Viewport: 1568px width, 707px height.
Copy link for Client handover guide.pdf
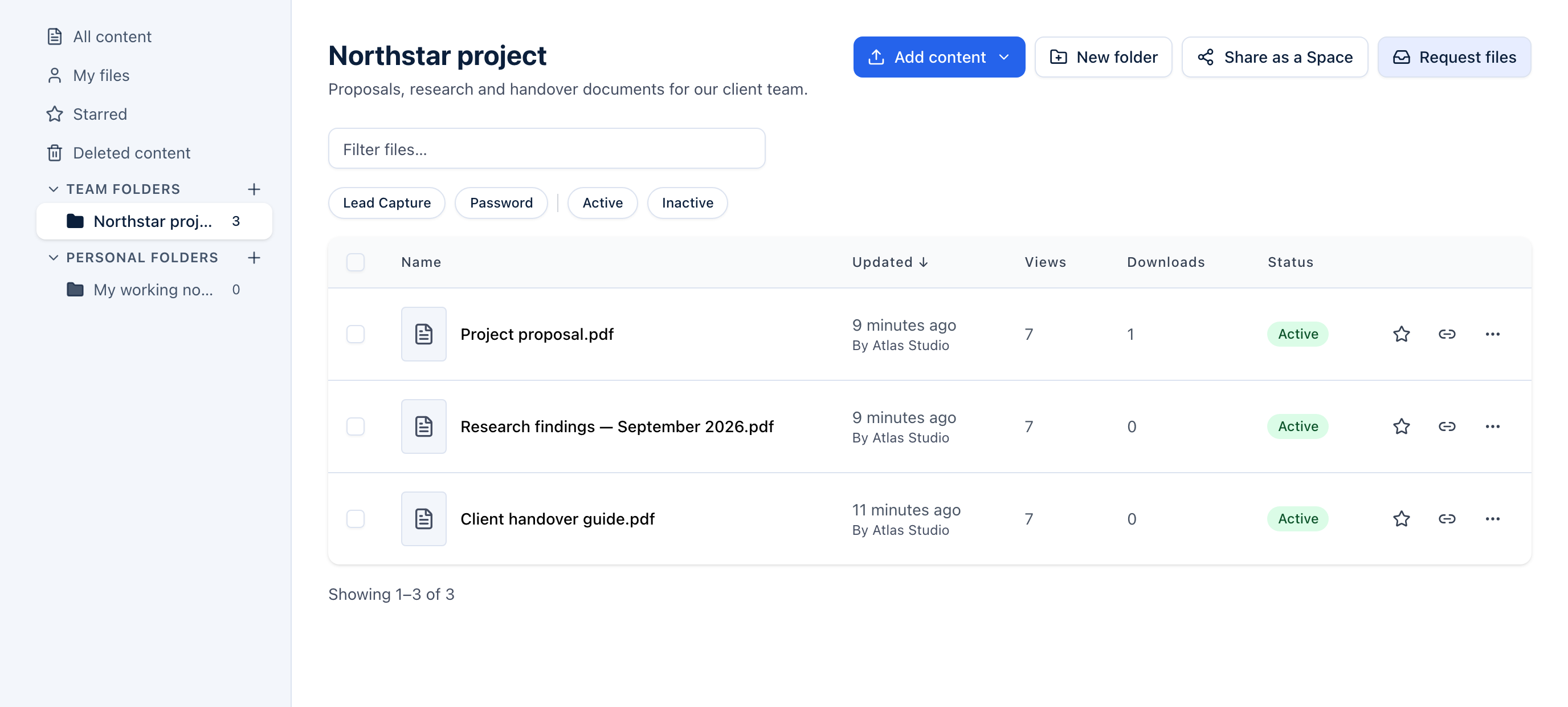[x=1447, y=519]
